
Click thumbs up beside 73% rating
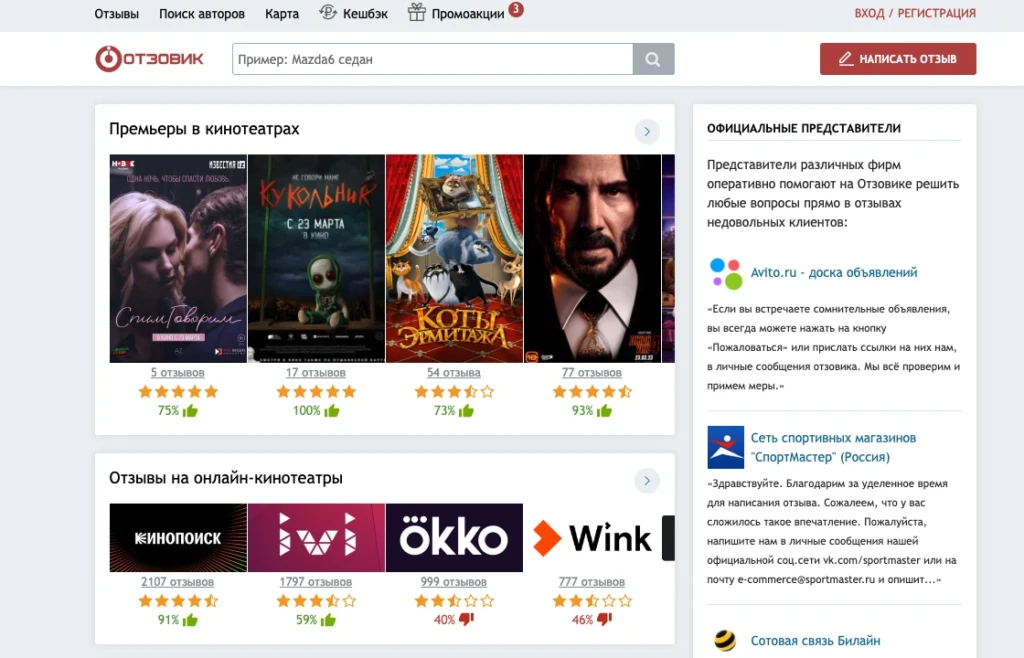pyautogui.click(x=466, y=411)
